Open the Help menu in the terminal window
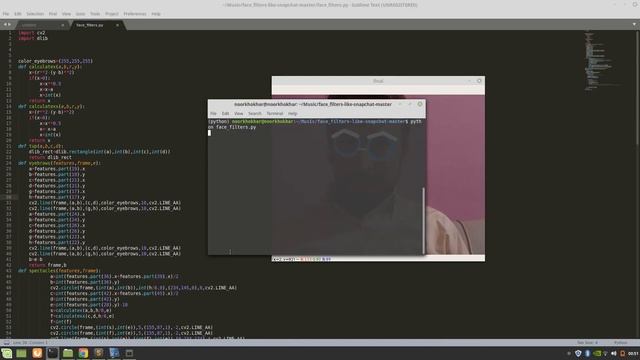This screenshot has height=360, width=640. click(x=293, y=113)
